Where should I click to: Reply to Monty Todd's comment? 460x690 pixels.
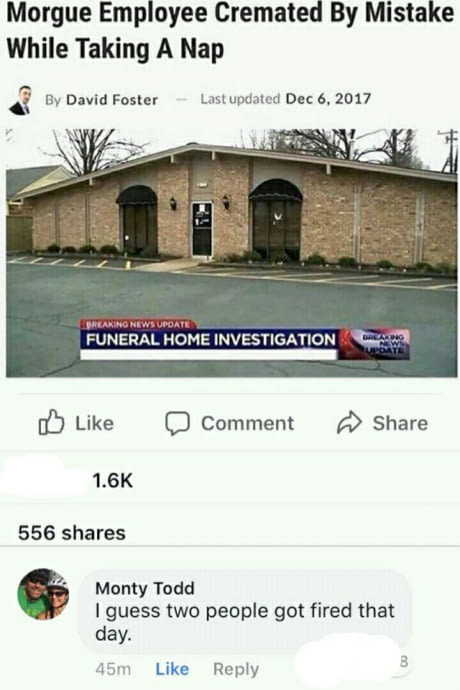[236, 669]
